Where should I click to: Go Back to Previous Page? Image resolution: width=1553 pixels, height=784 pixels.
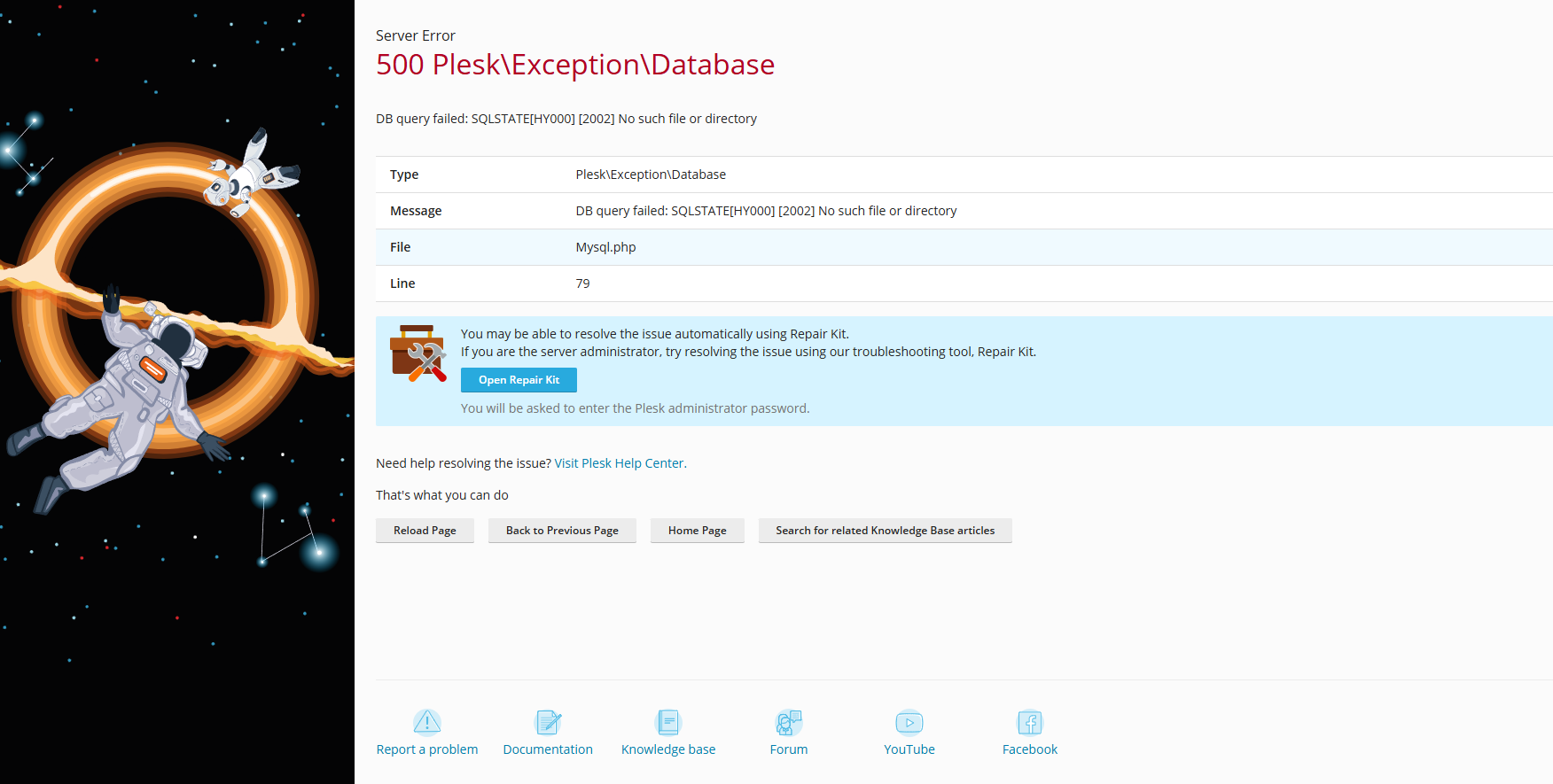point(562,531)
